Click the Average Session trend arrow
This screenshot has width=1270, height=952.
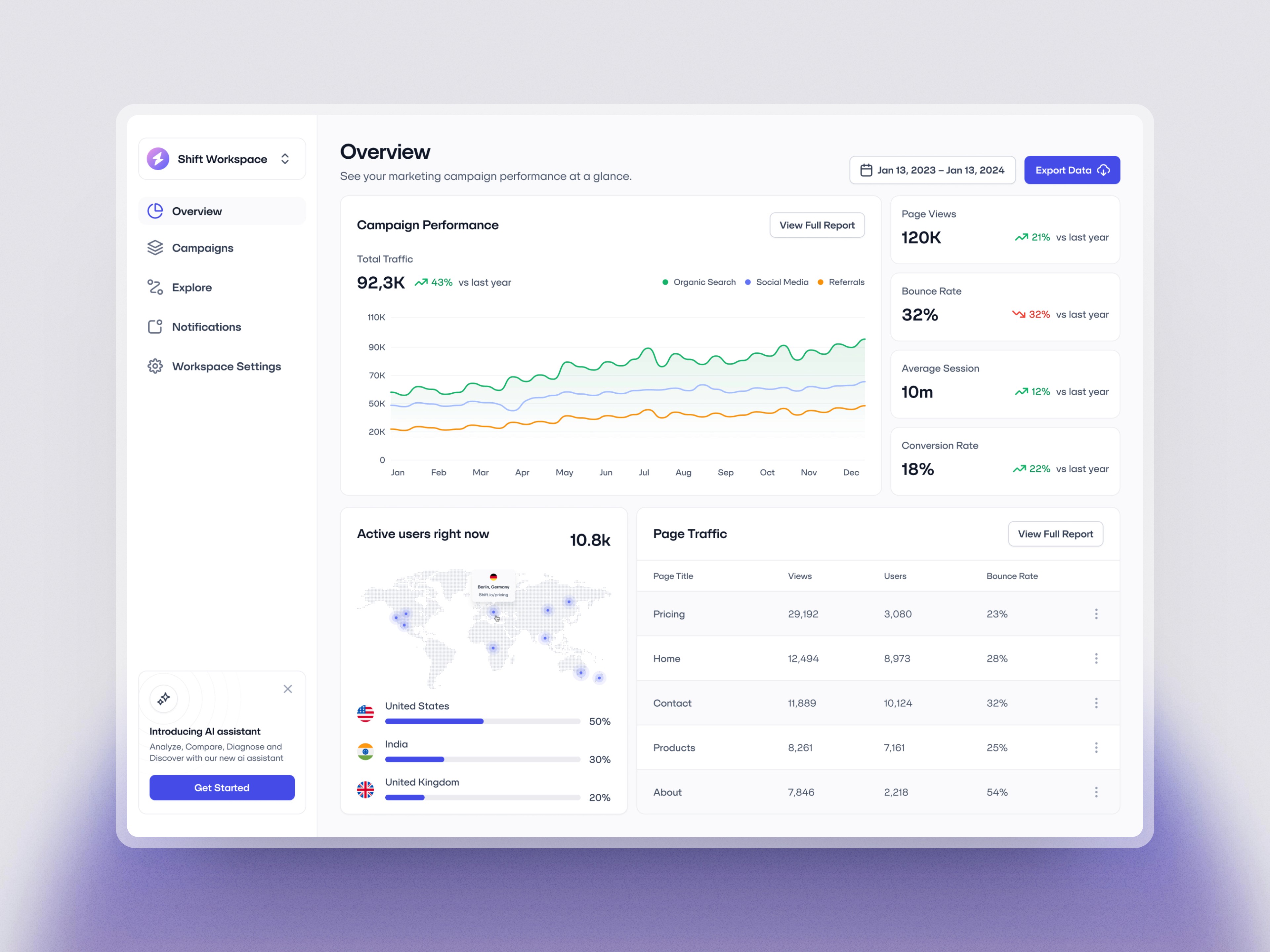(1021, 391)
